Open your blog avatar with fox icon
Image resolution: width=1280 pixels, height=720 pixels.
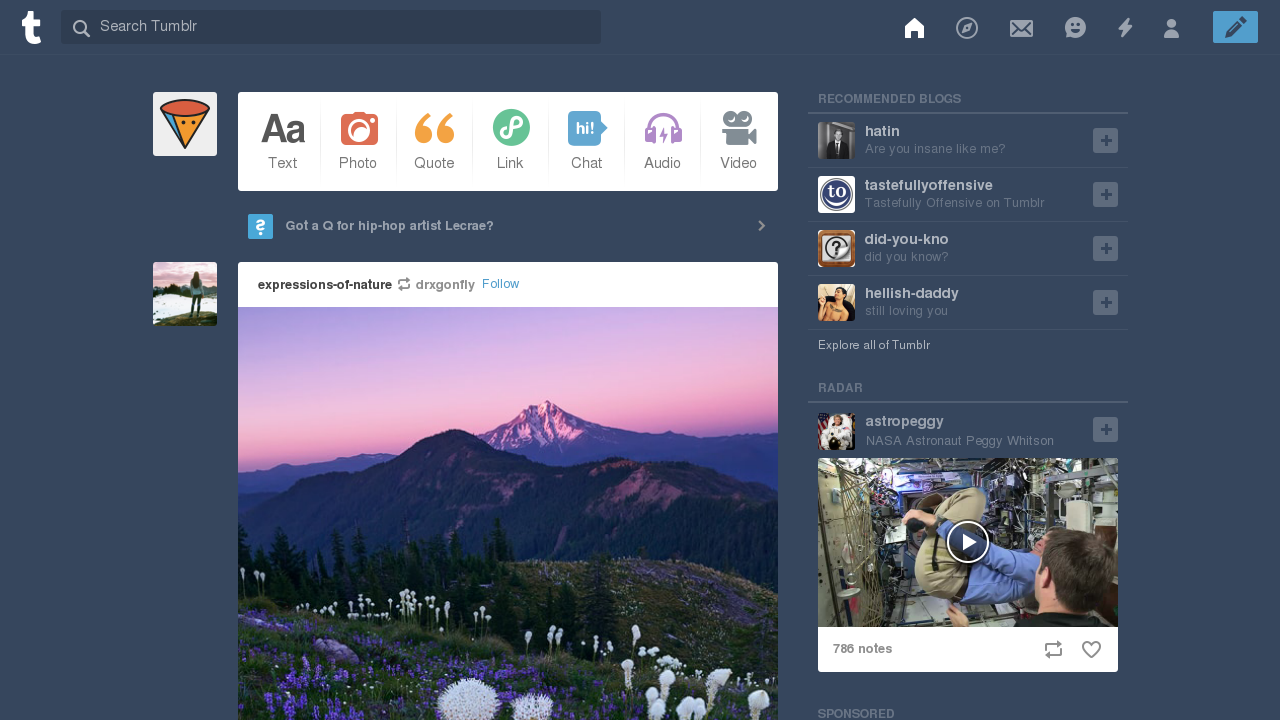coord(185,124)
